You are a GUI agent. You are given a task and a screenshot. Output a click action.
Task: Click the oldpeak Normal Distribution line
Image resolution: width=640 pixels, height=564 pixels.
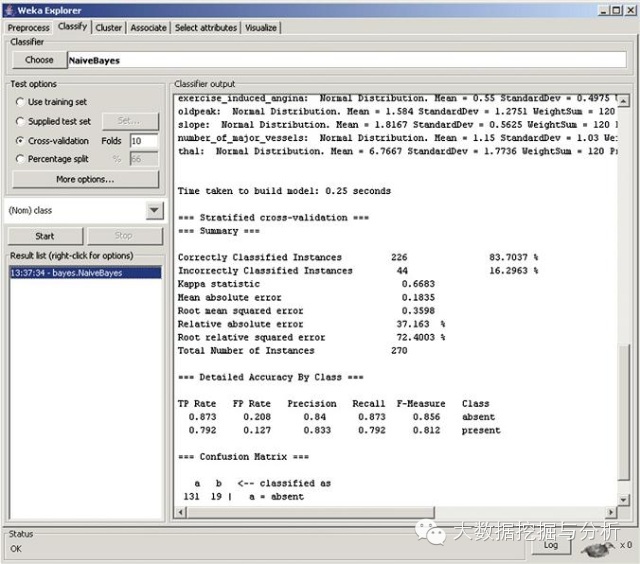(396, 111)
